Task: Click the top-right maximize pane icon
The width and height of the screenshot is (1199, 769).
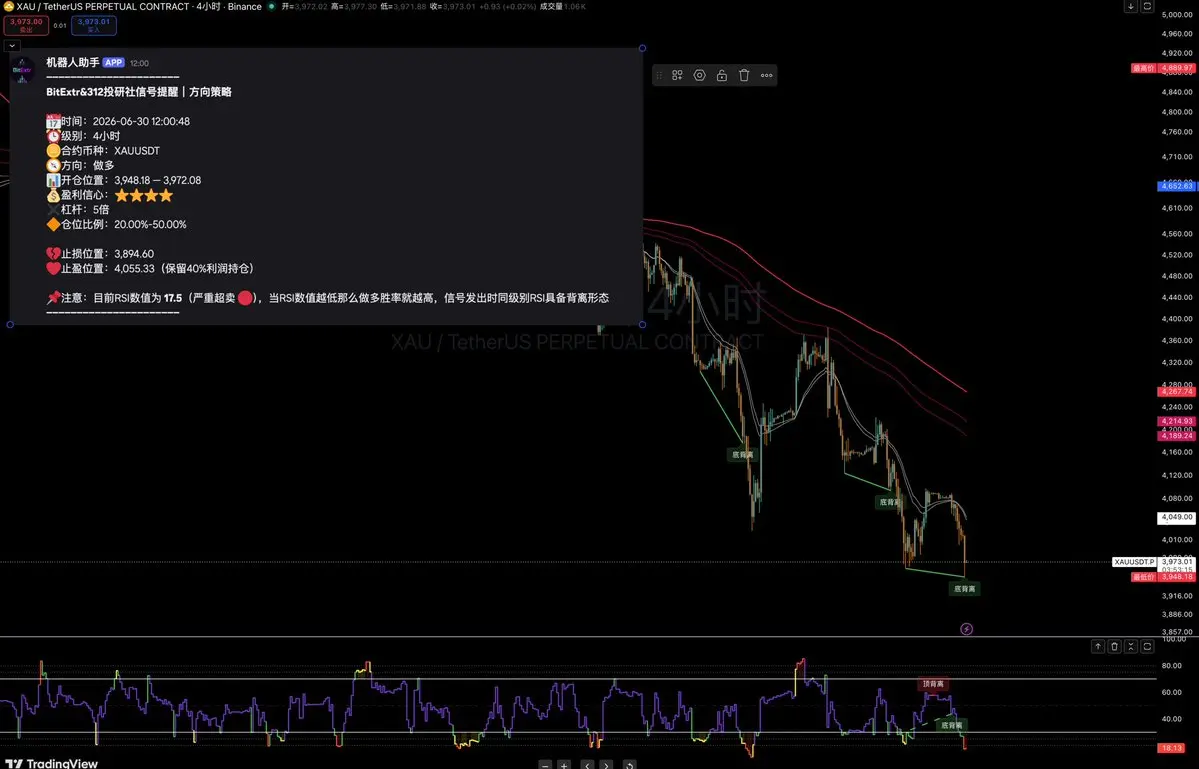Action: coord(1147,6)
